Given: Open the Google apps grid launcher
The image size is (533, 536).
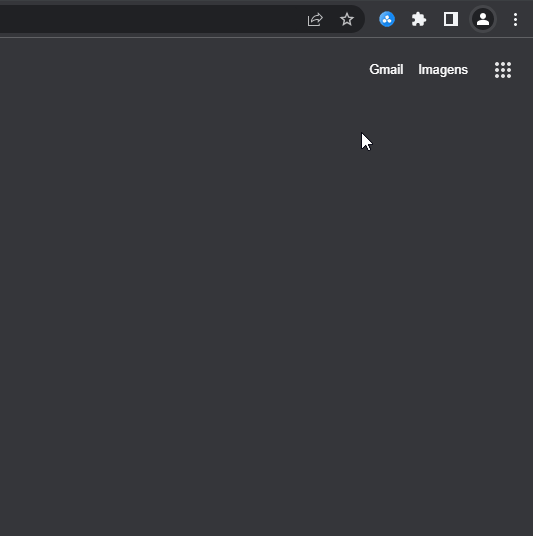Looking at the screenshot, I should 503,70.
